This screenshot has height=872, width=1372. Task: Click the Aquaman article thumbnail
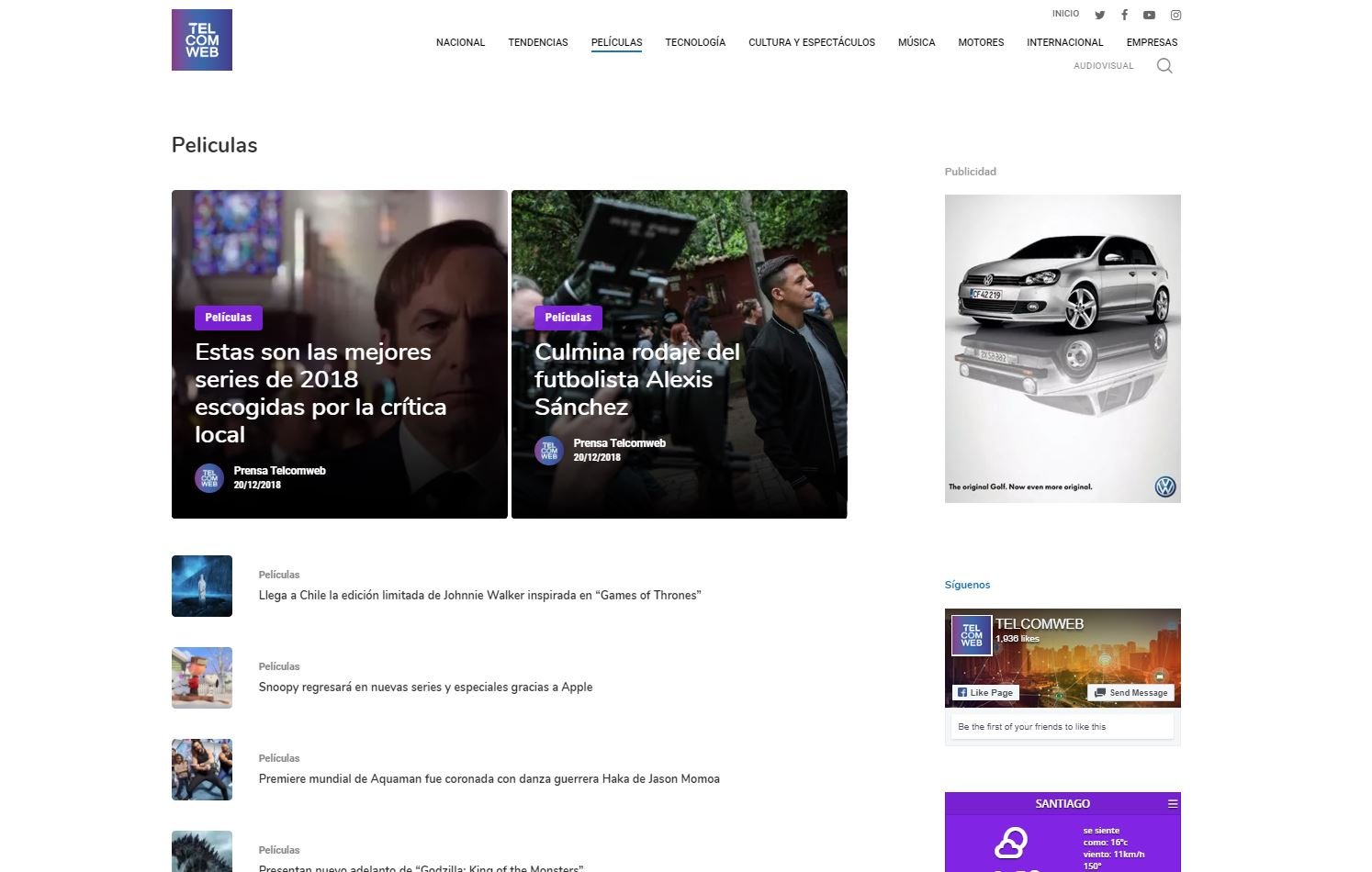click(x=202, y=769)
